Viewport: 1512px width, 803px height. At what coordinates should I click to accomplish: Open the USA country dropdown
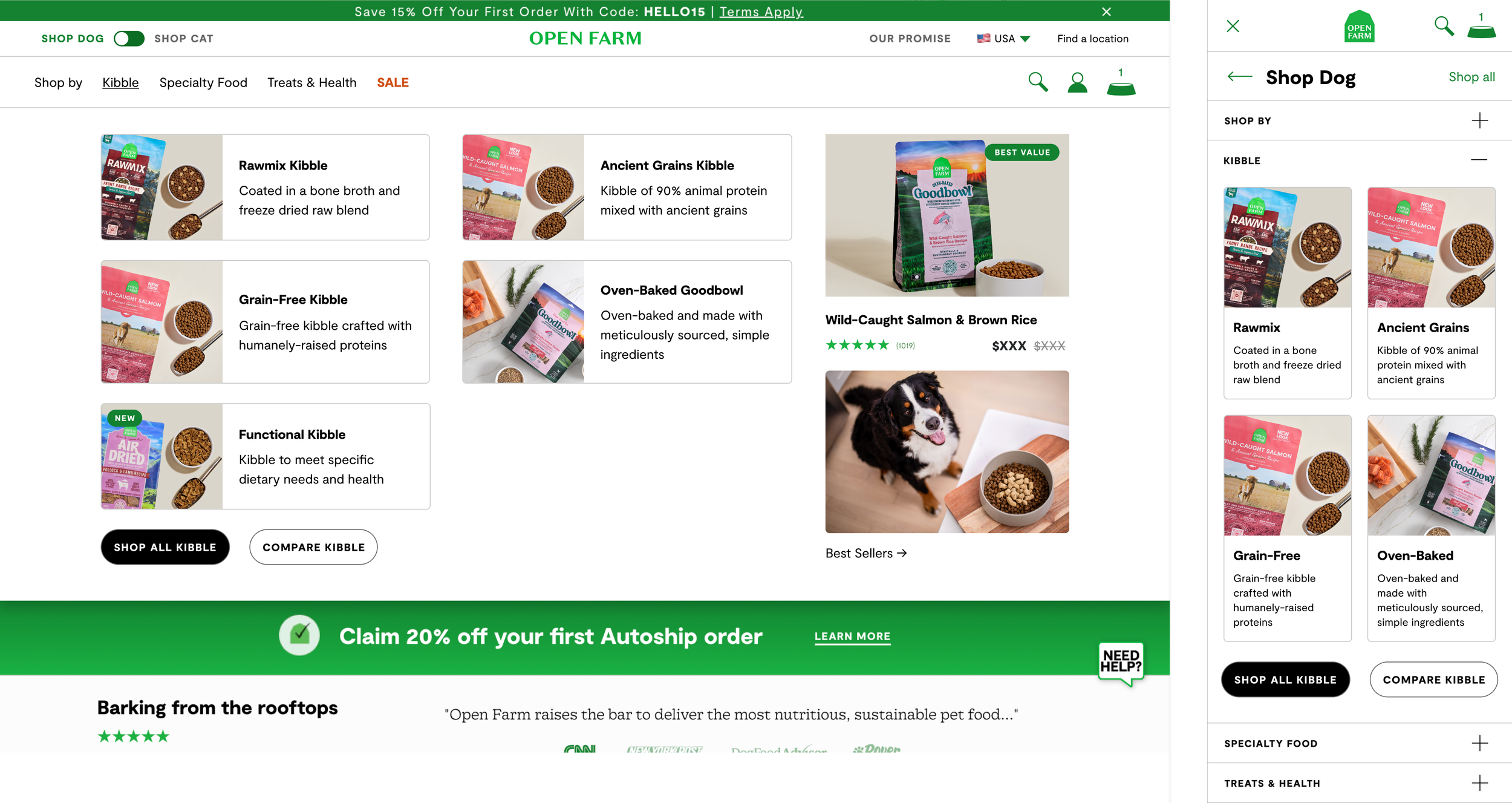[x=1003, y=39]
